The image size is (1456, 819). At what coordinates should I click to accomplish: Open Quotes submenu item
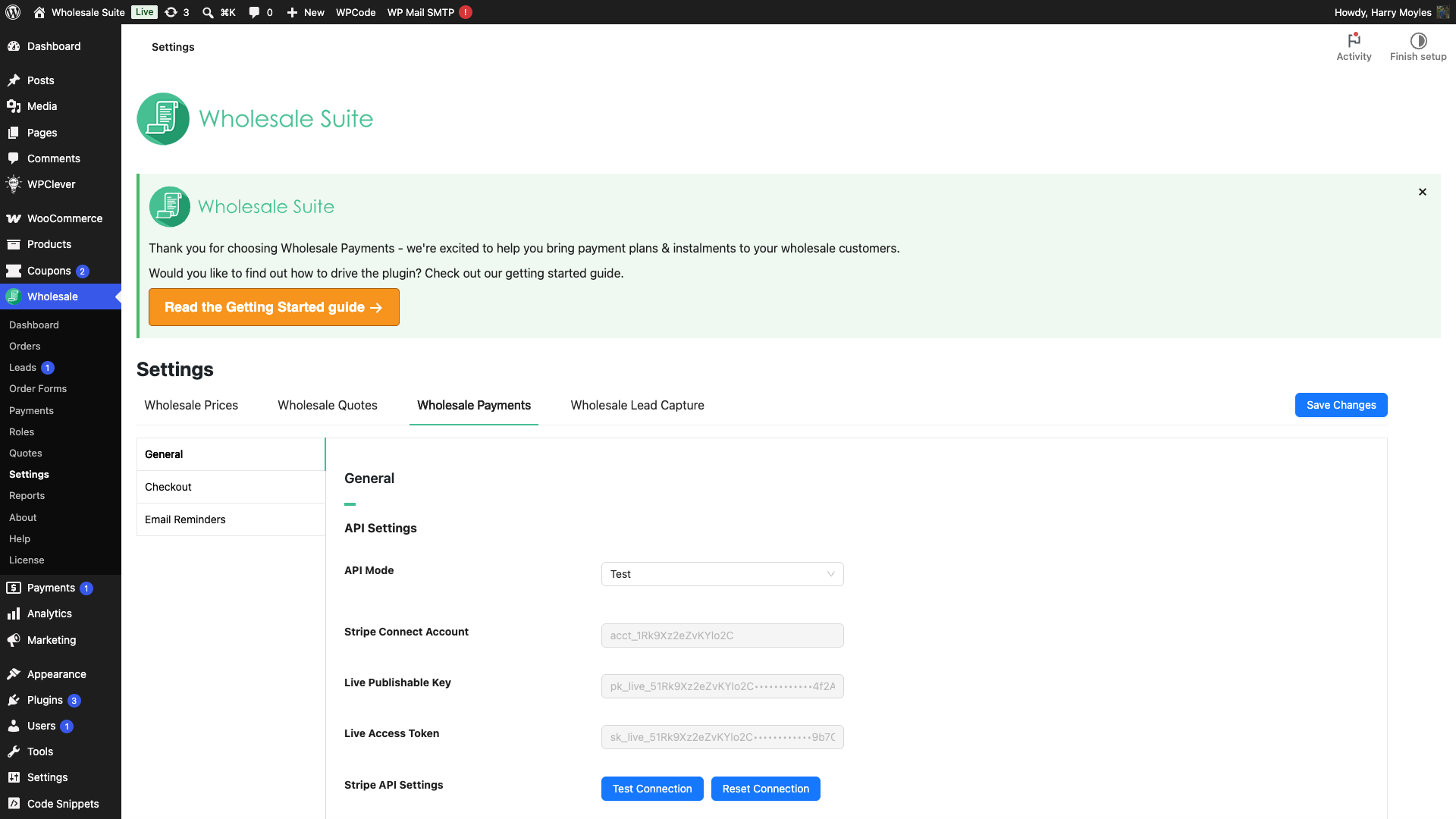click(x=26, y=453)
